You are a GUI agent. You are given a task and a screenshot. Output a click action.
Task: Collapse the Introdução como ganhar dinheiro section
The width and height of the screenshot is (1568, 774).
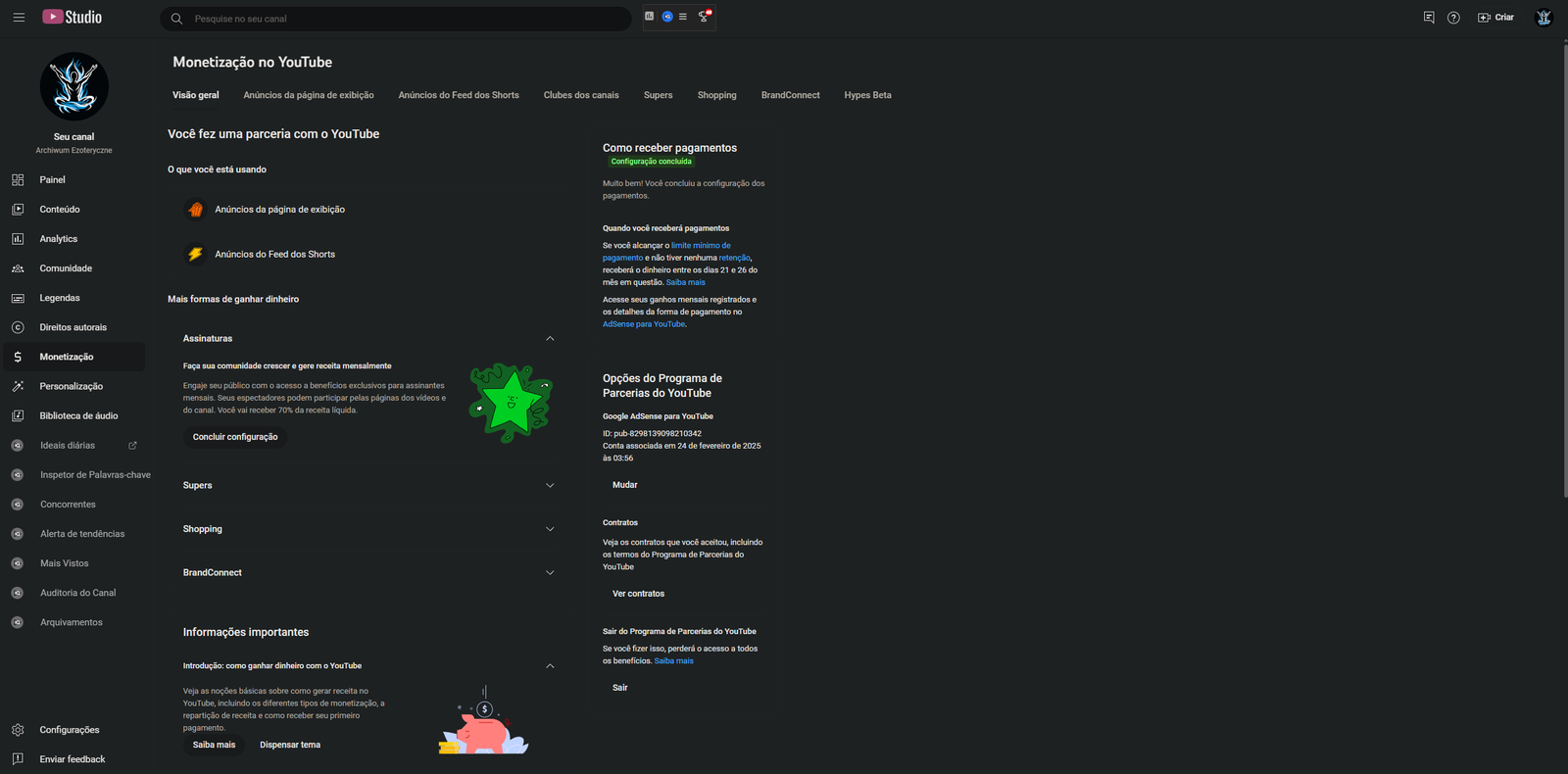(550, 666)
